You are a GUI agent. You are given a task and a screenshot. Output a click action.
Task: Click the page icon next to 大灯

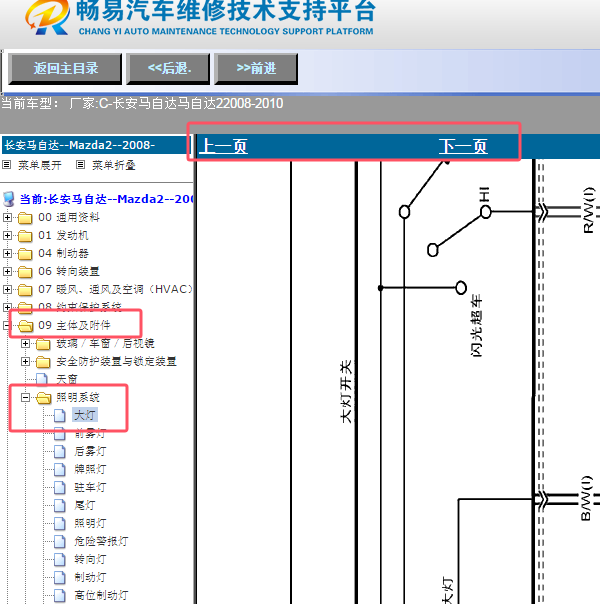coord(60,415)
